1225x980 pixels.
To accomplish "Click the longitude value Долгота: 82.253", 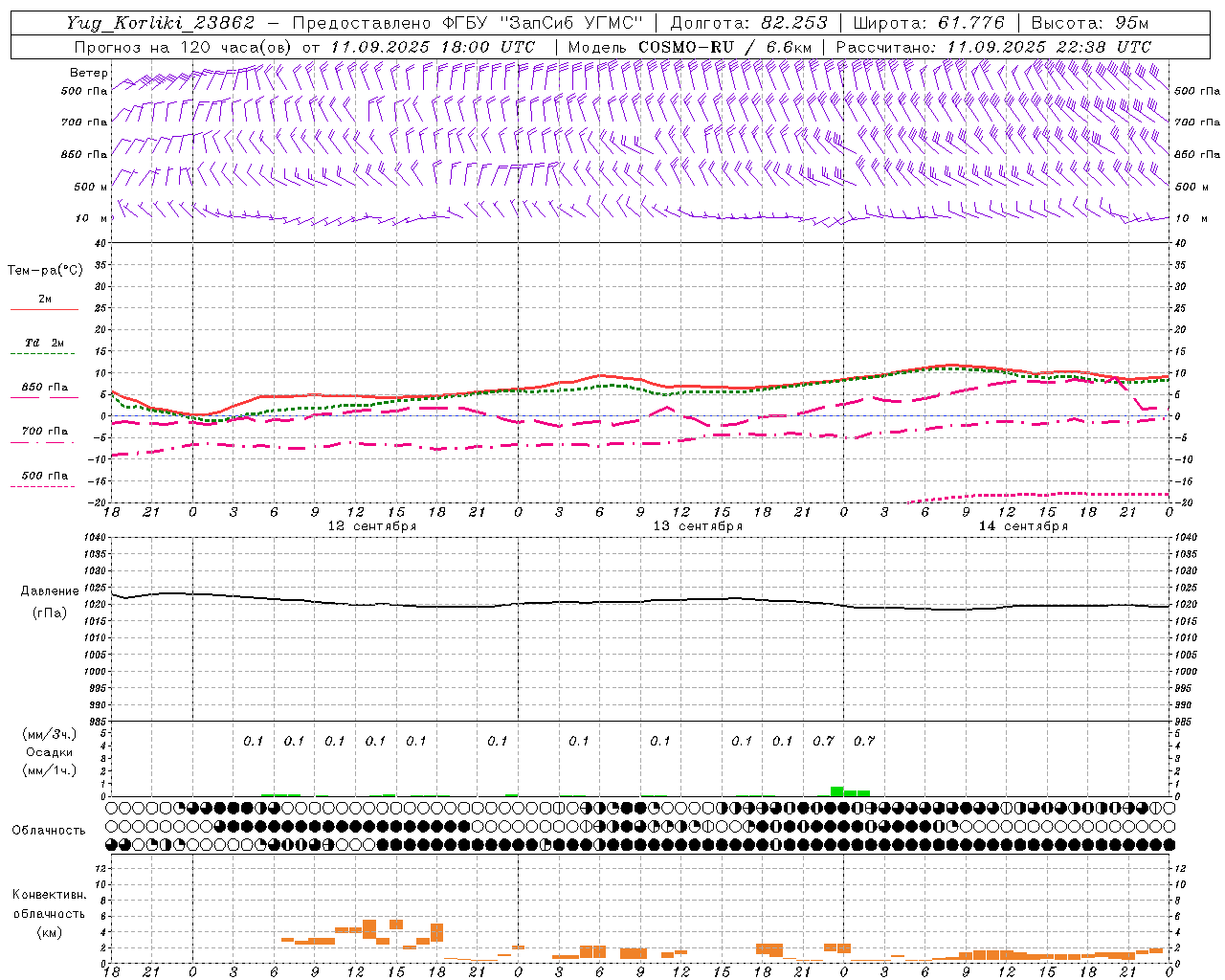I will (x=747, y=23).
